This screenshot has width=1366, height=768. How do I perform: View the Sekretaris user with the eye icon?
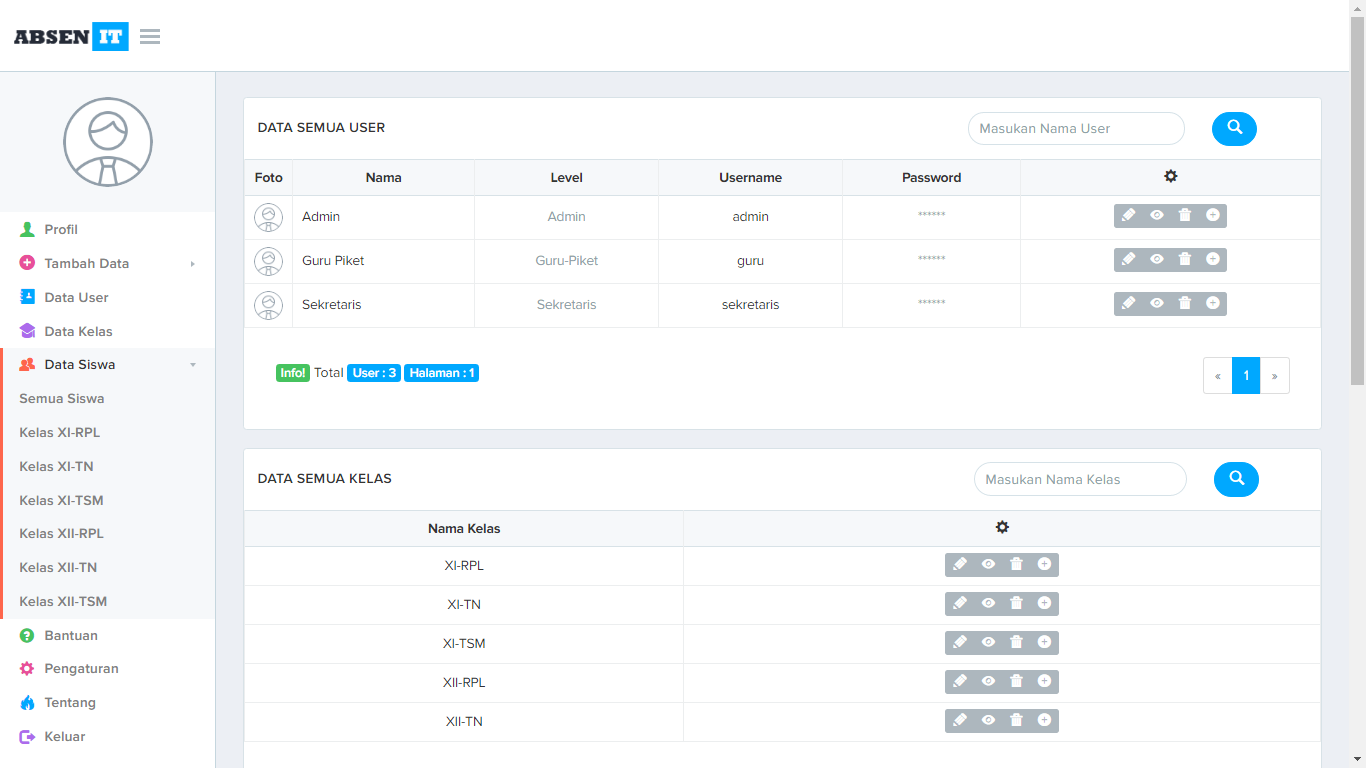coord(1156,303)
